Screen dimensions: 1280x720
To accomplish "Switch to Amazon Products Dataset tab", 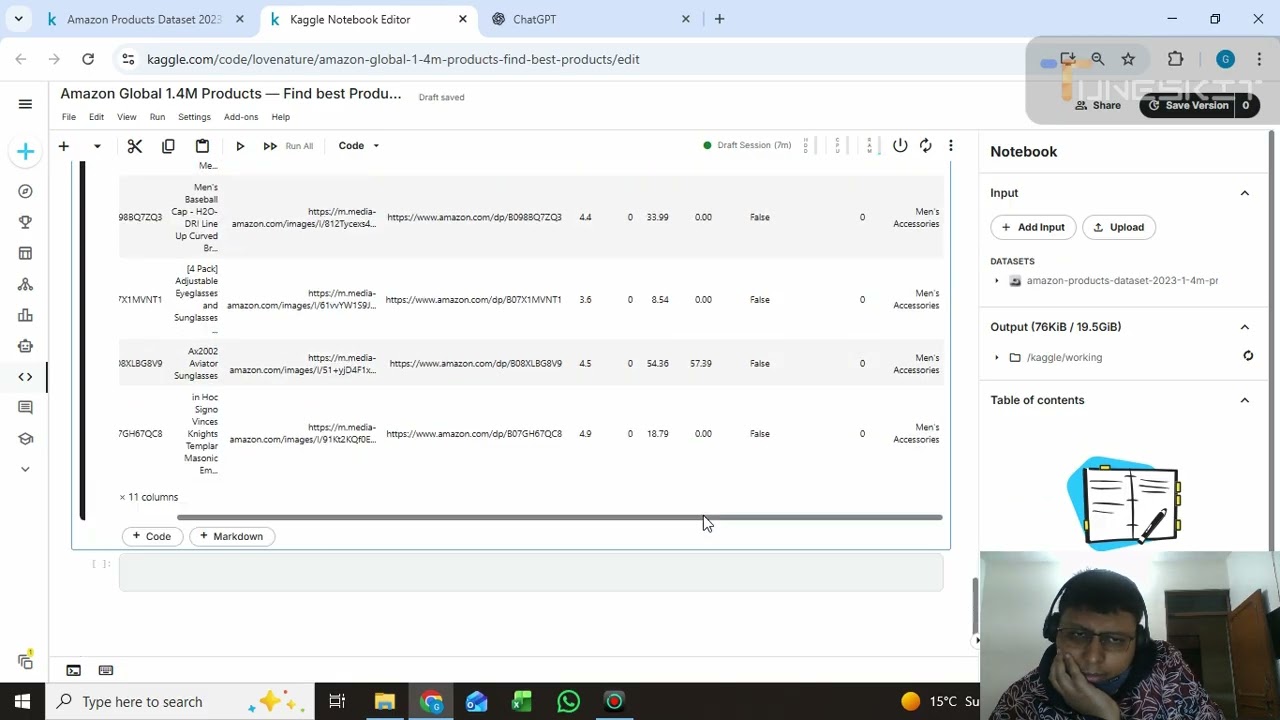I will 144,19.
